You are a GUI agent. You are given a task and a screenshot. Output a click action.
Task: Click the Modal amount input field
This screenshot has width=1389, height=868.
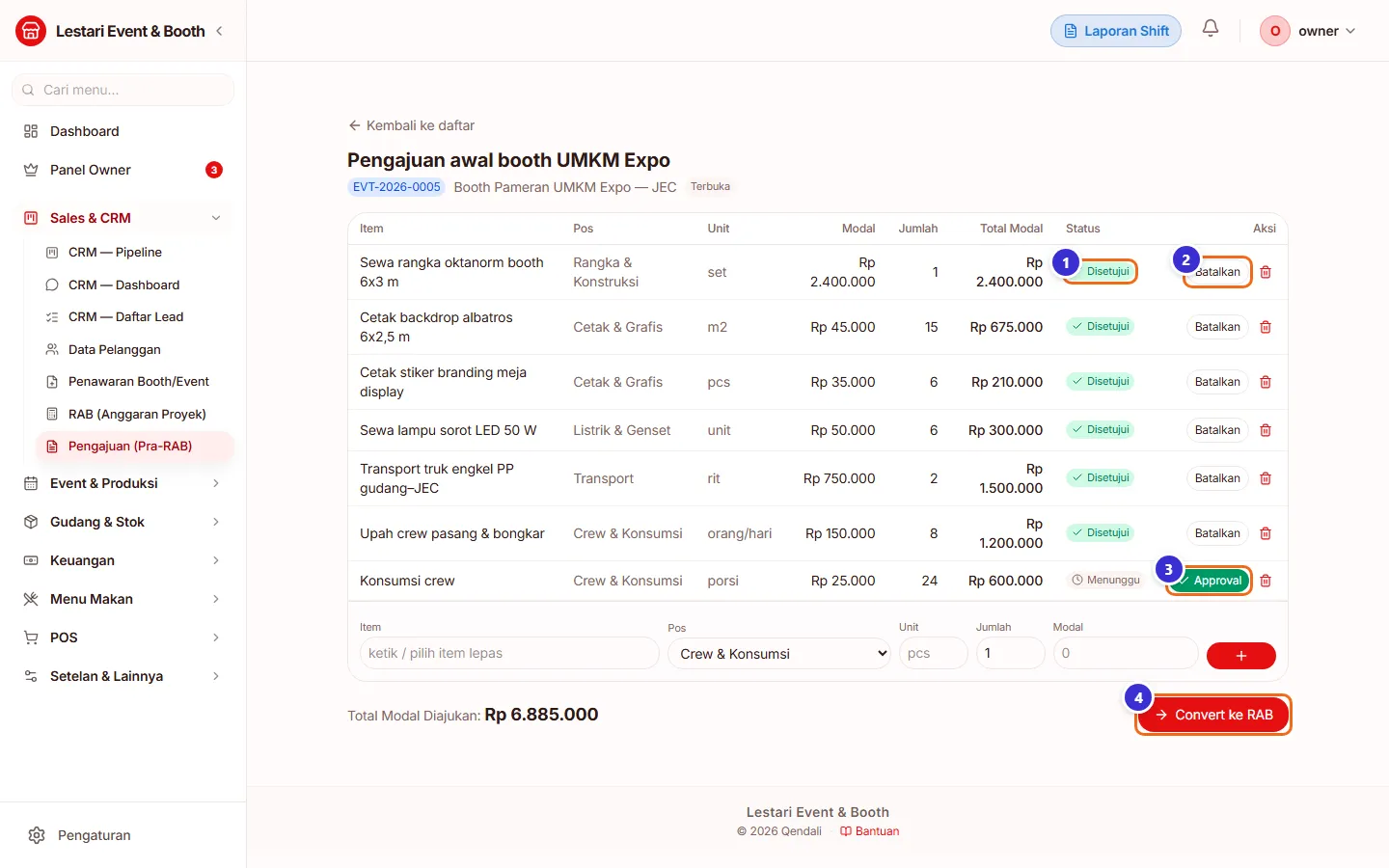coord(1126,653)
